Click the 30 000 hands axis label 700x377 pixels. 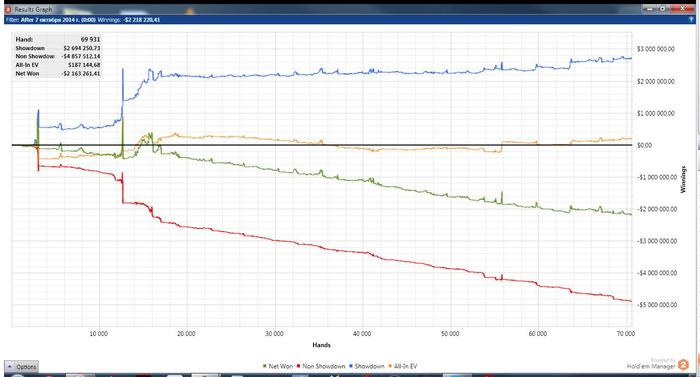point(274,334)
